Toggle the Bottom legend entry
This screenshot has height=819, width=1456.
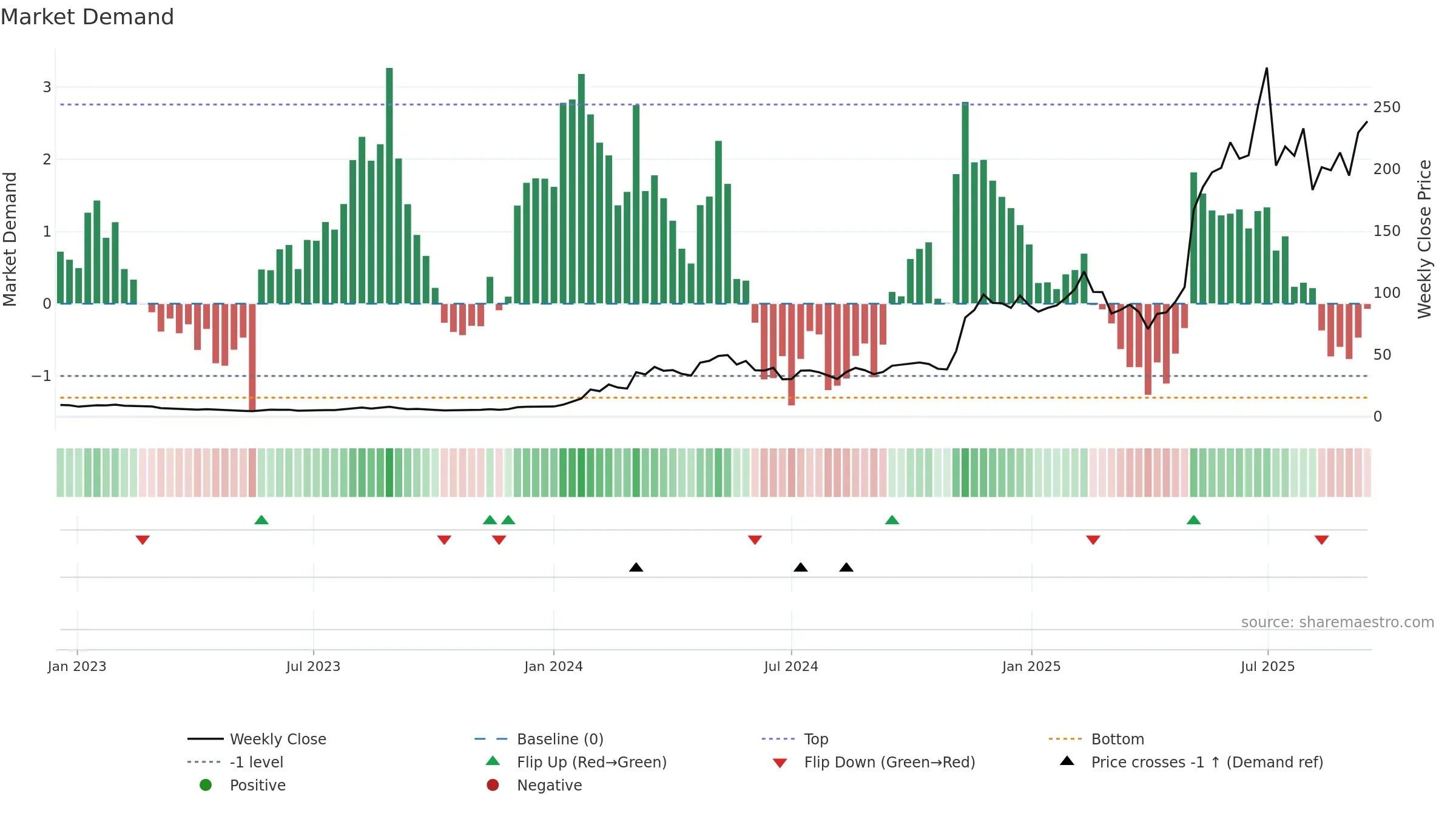1096,739
